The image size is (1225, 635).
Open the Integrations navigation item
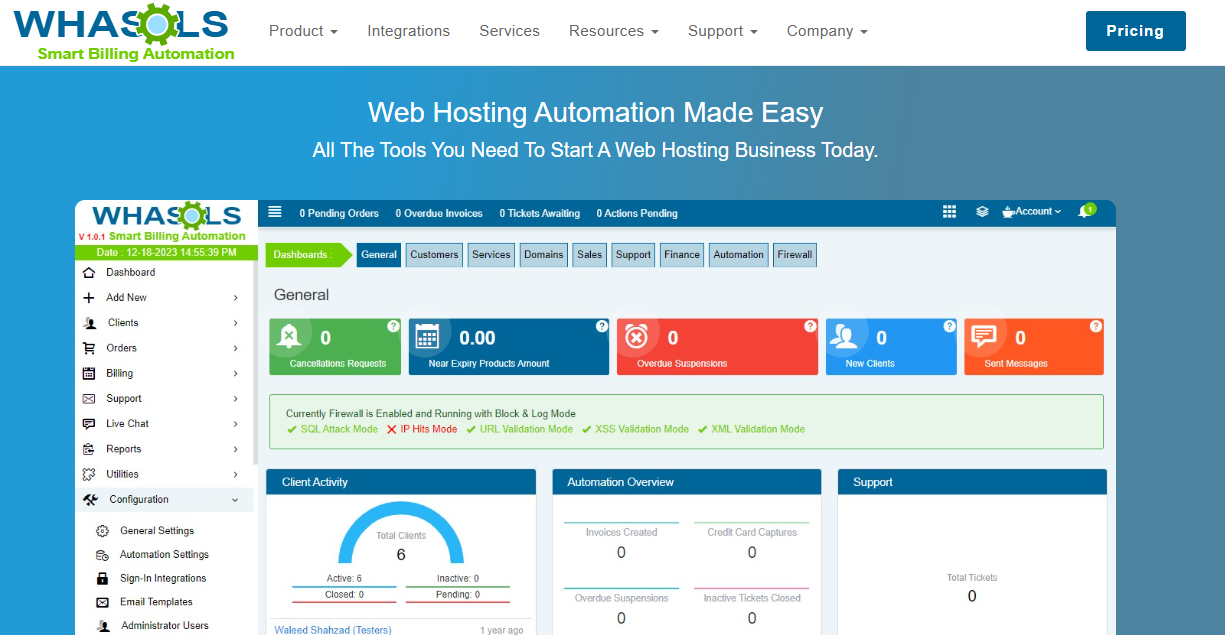point(408,31)
